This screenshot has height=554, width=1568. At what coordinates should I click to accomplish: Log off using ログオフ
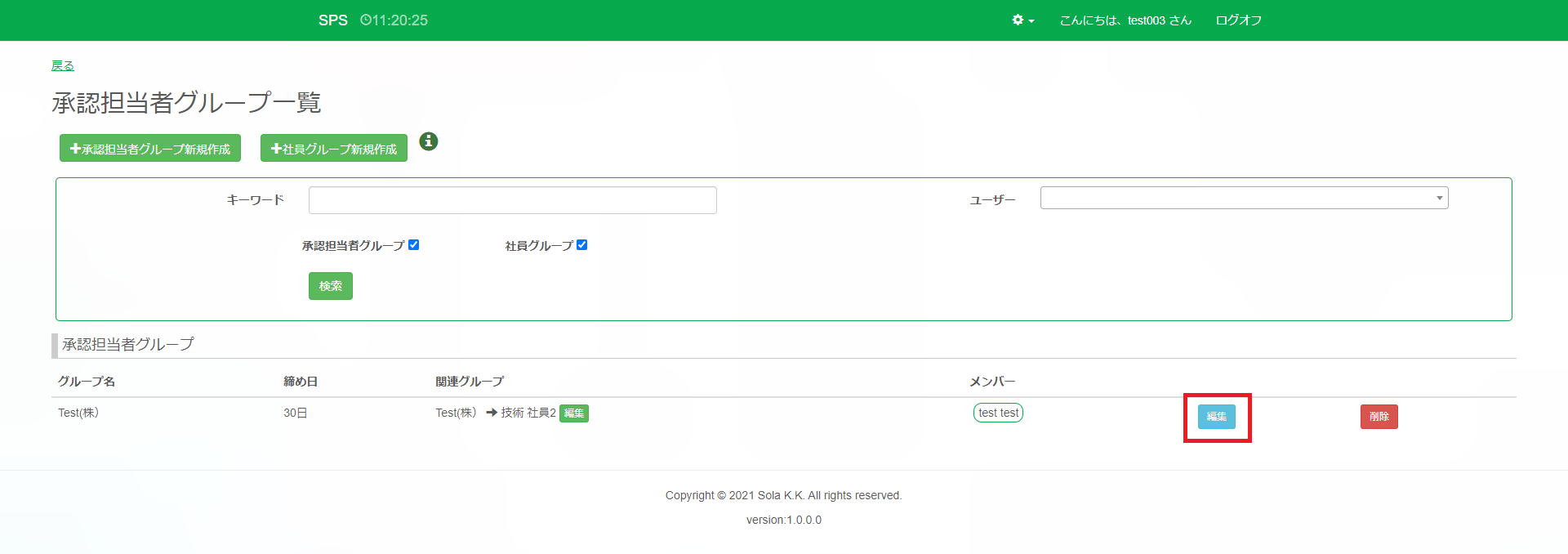point(1238,20)
